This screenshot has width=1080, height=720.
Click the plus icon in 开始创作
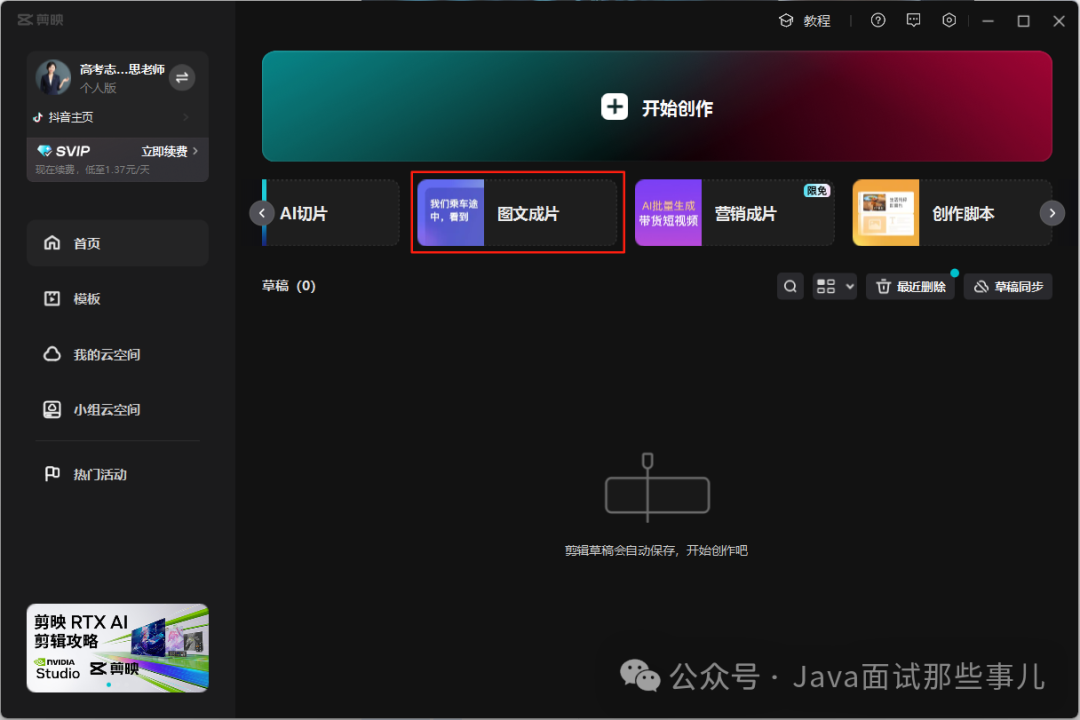tap(614, 107)
